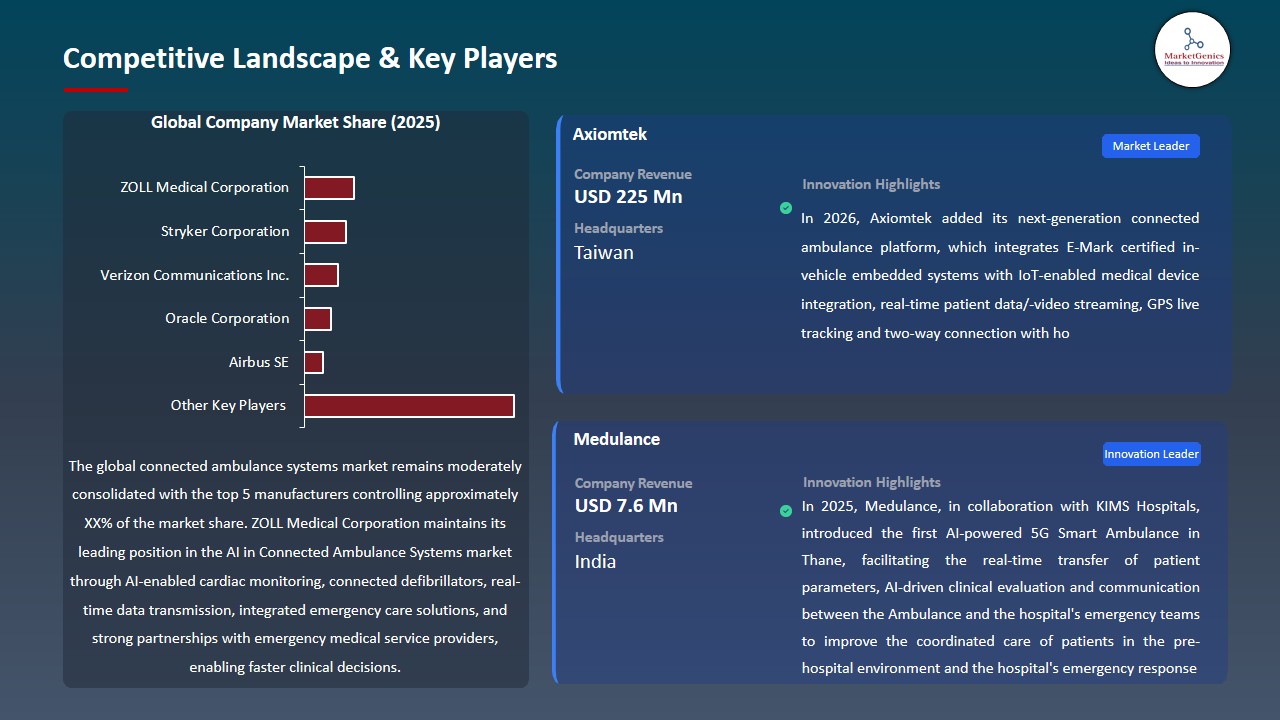The image size is (1280, 720).
Task: Click the Innovation Leader badge
Action: coord(1151,454)
